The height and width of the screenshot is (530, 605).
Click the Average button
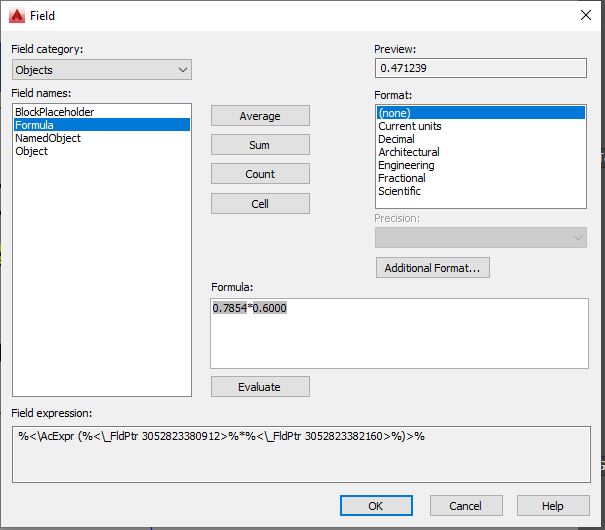[260, 116]
